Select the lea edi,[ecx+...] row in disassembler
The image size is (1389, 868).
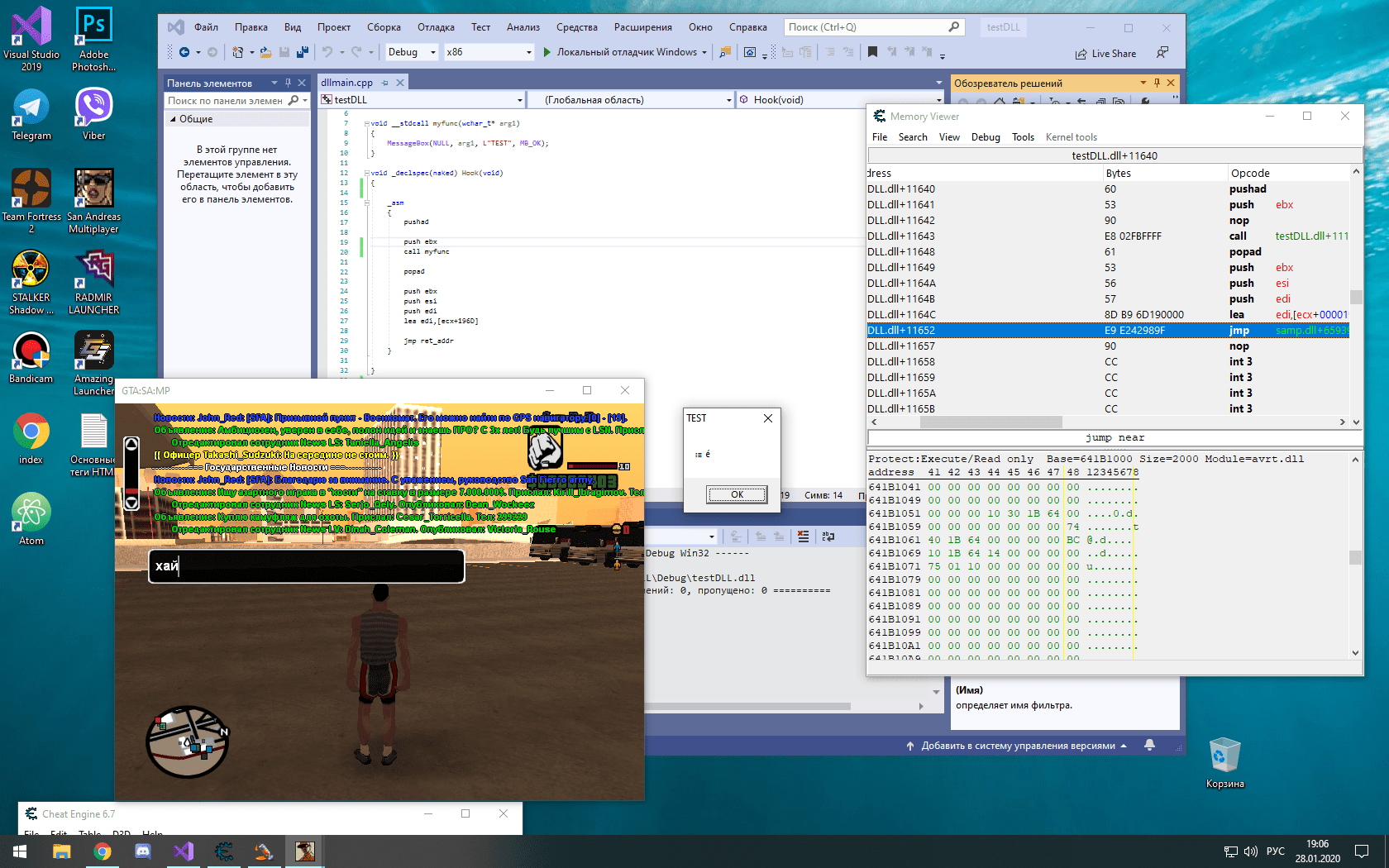point(1108,315)
